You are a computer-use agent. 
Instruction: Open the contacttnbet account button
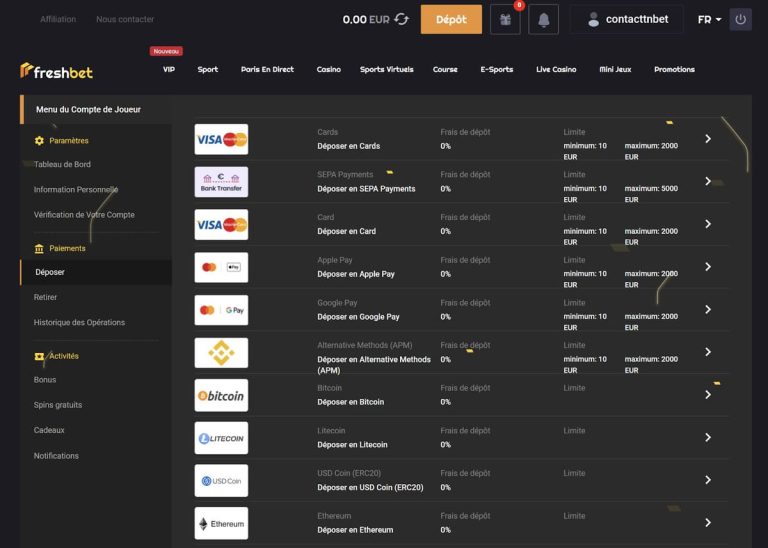pyautogui.click(x=626, y=20)
